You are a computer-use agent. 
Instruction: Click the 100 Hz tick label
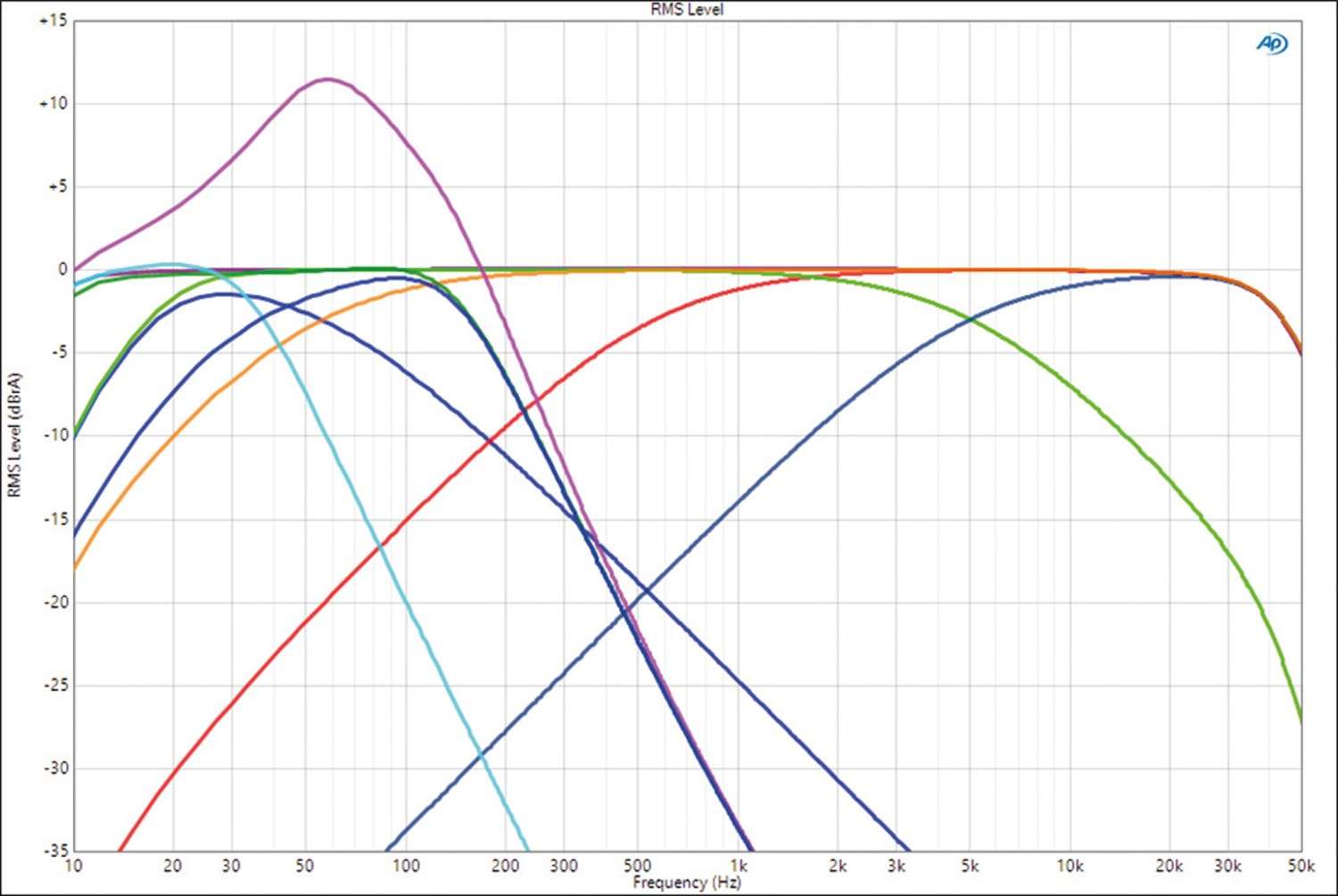[405, 866]
